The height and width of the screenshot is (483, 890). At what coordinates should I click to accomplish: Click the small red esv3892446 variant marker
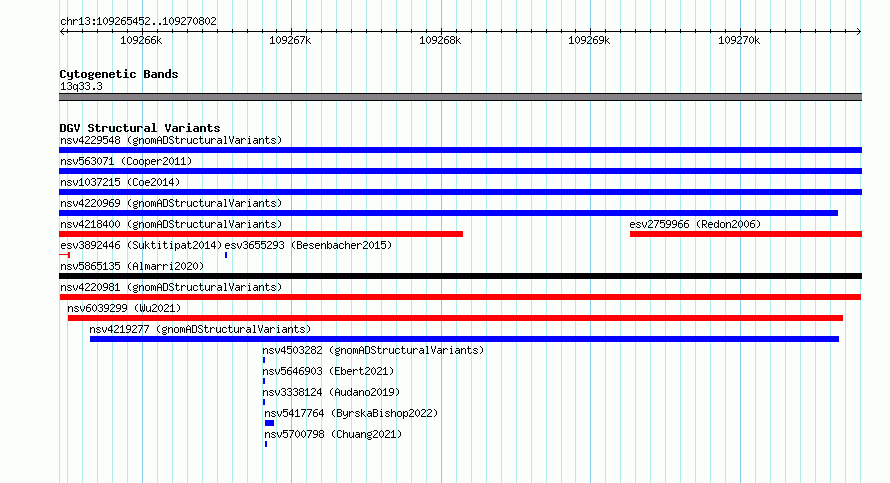64,255
